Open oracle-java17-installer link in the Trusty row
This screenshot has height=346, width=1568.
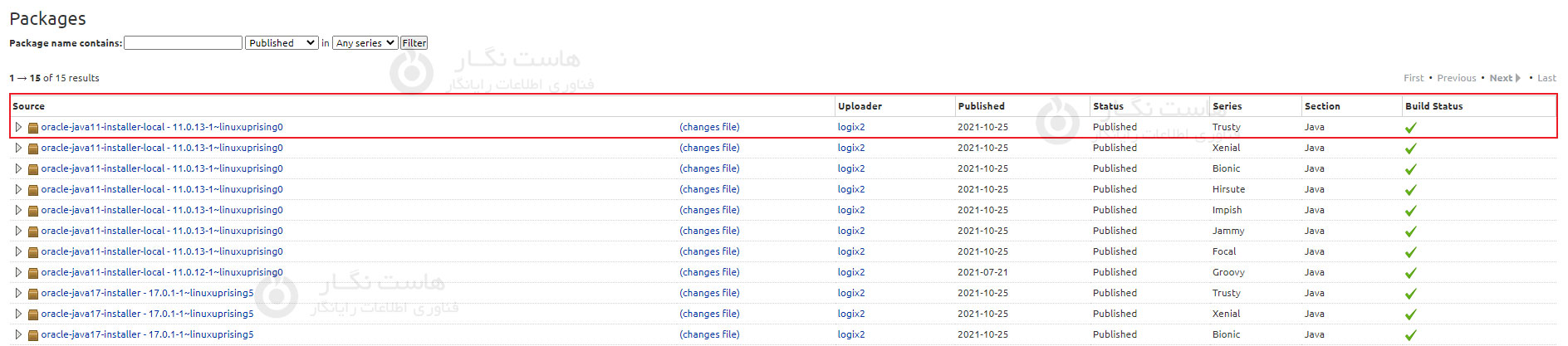[147, 293]
